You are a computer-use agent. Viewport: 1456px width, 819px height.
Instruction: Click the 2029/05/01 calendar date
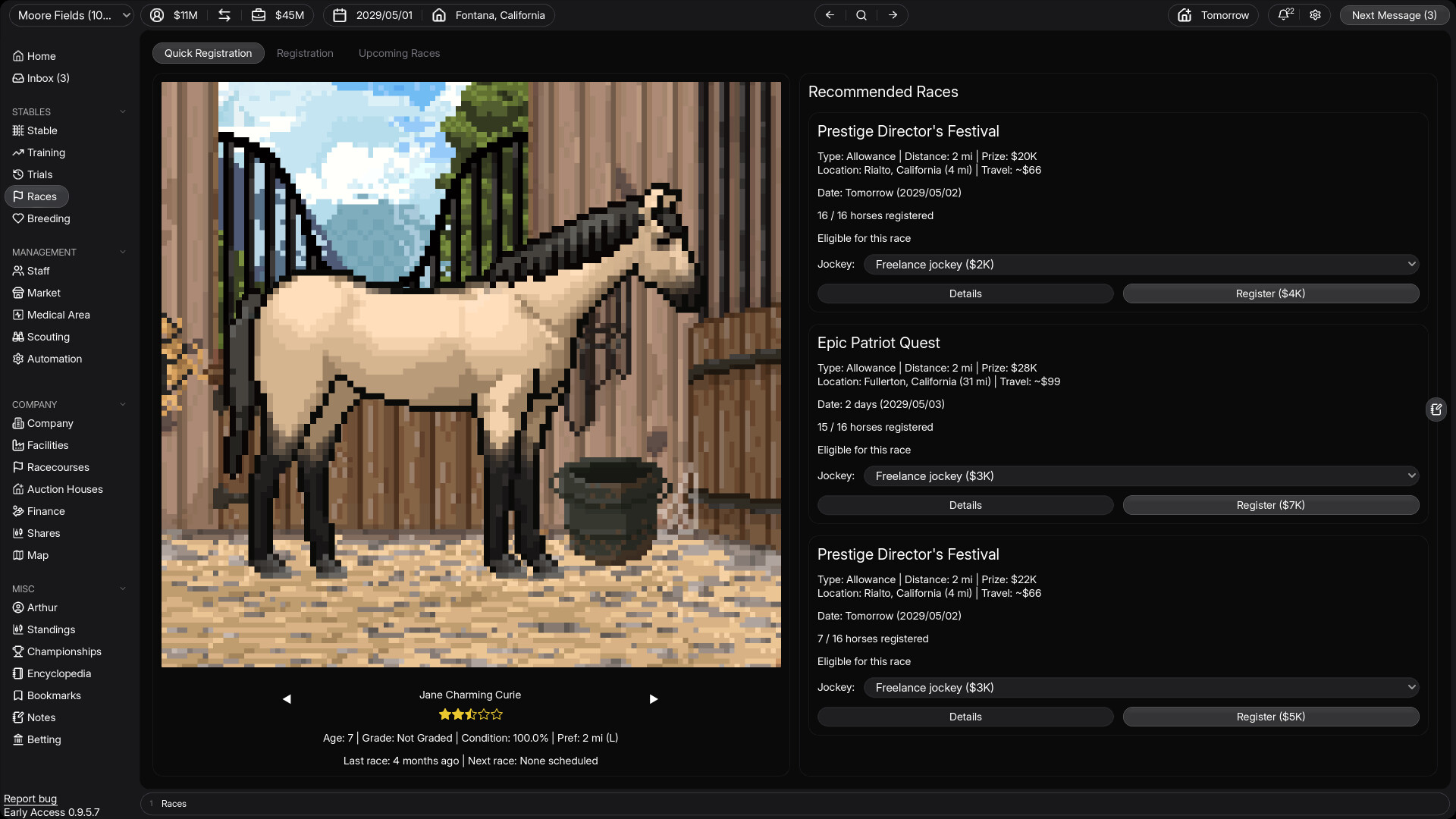(x=373, y=15)
